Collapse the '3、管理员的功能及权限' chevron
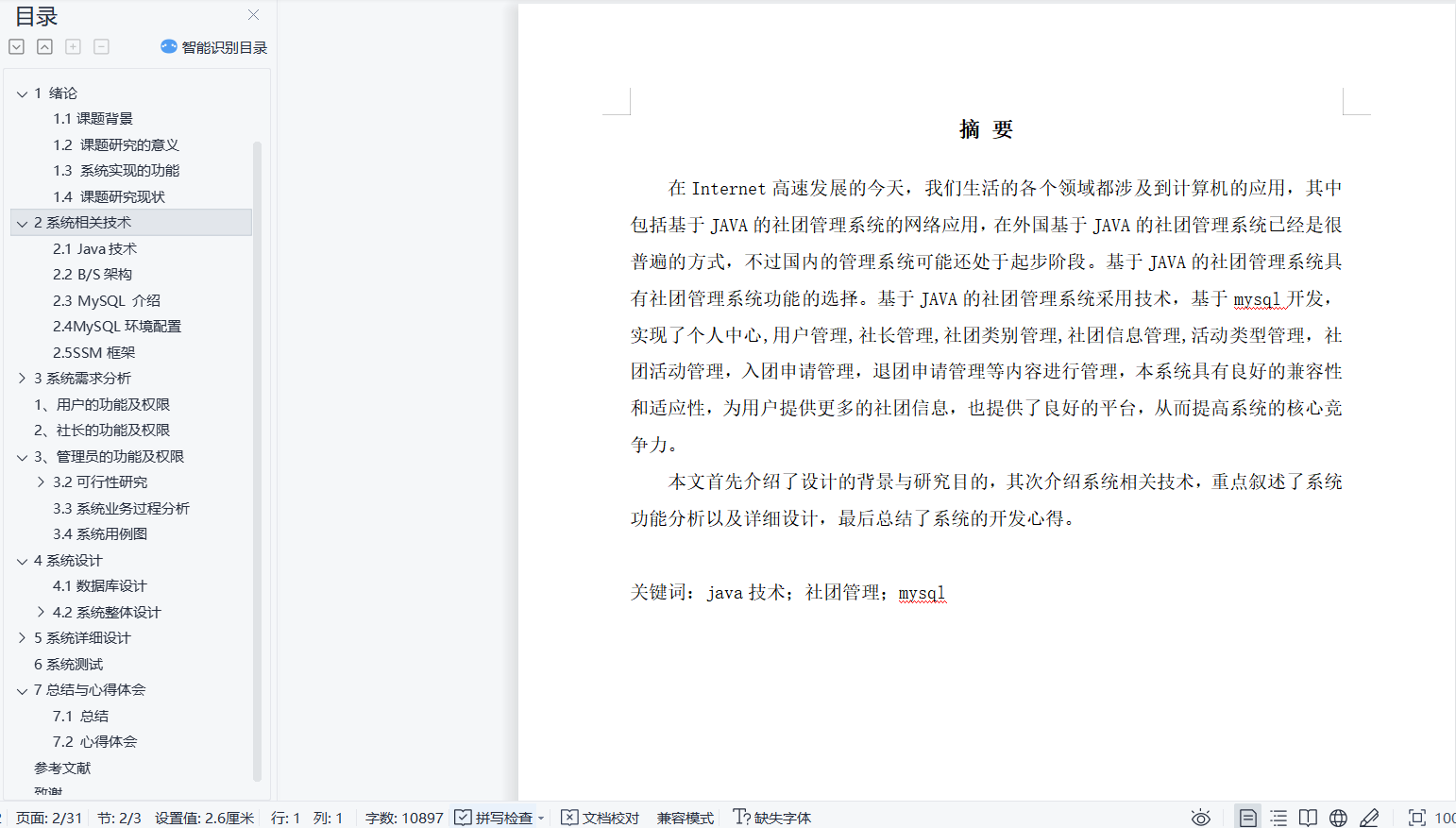The image size is (1456, 828). click(22, 457)
